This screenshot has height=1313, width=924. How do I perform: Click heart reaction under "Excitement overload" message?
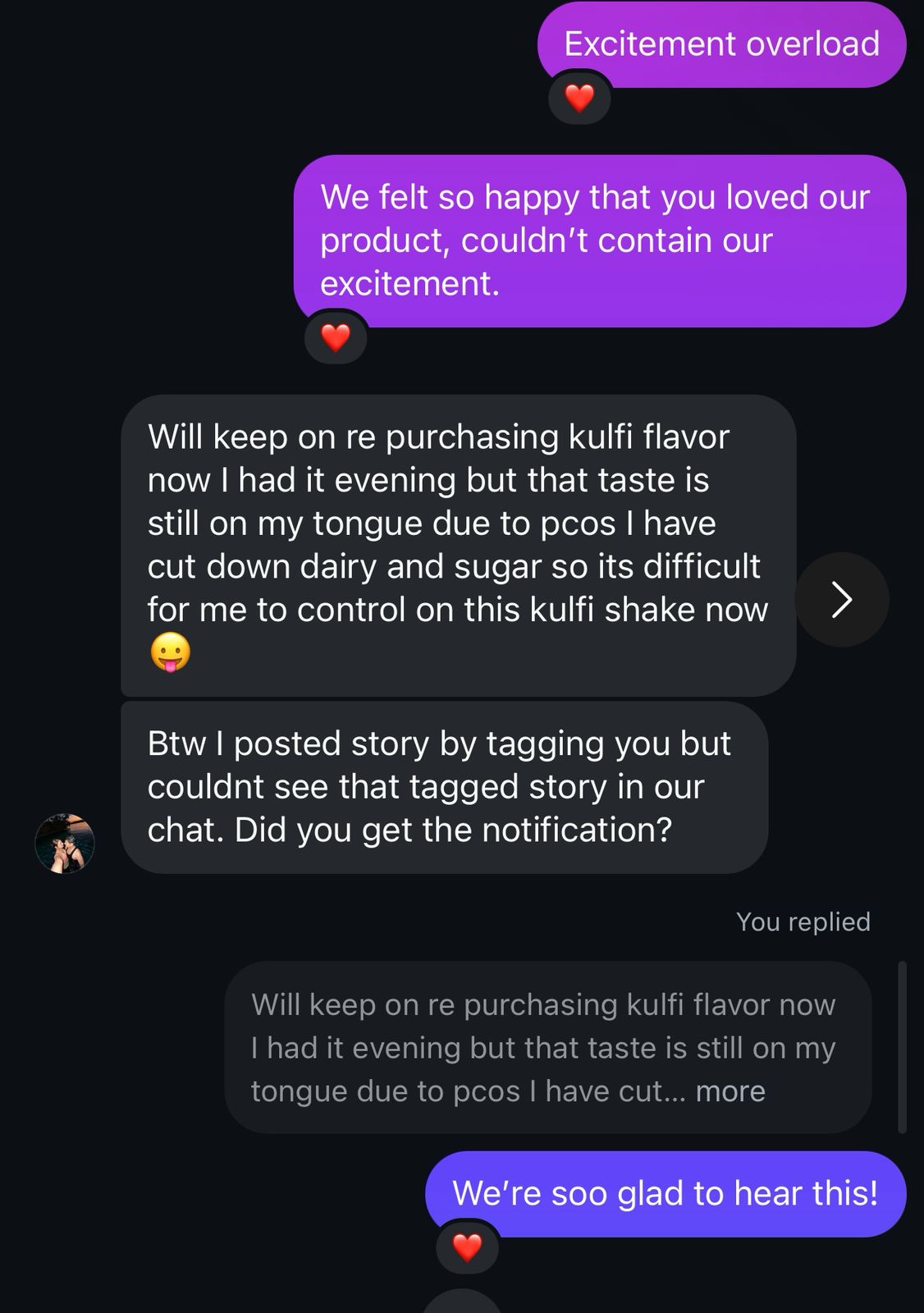coord(579,98)
